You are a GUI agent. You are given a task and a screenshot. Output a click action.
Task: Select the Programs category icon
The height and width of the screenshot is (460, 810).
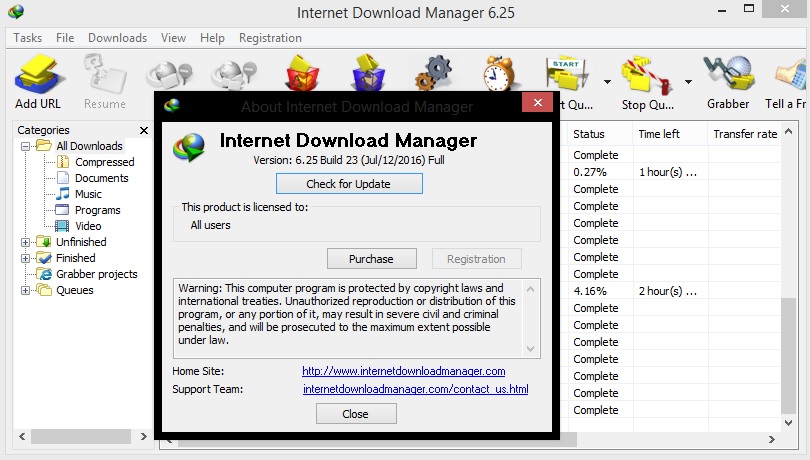62,210
